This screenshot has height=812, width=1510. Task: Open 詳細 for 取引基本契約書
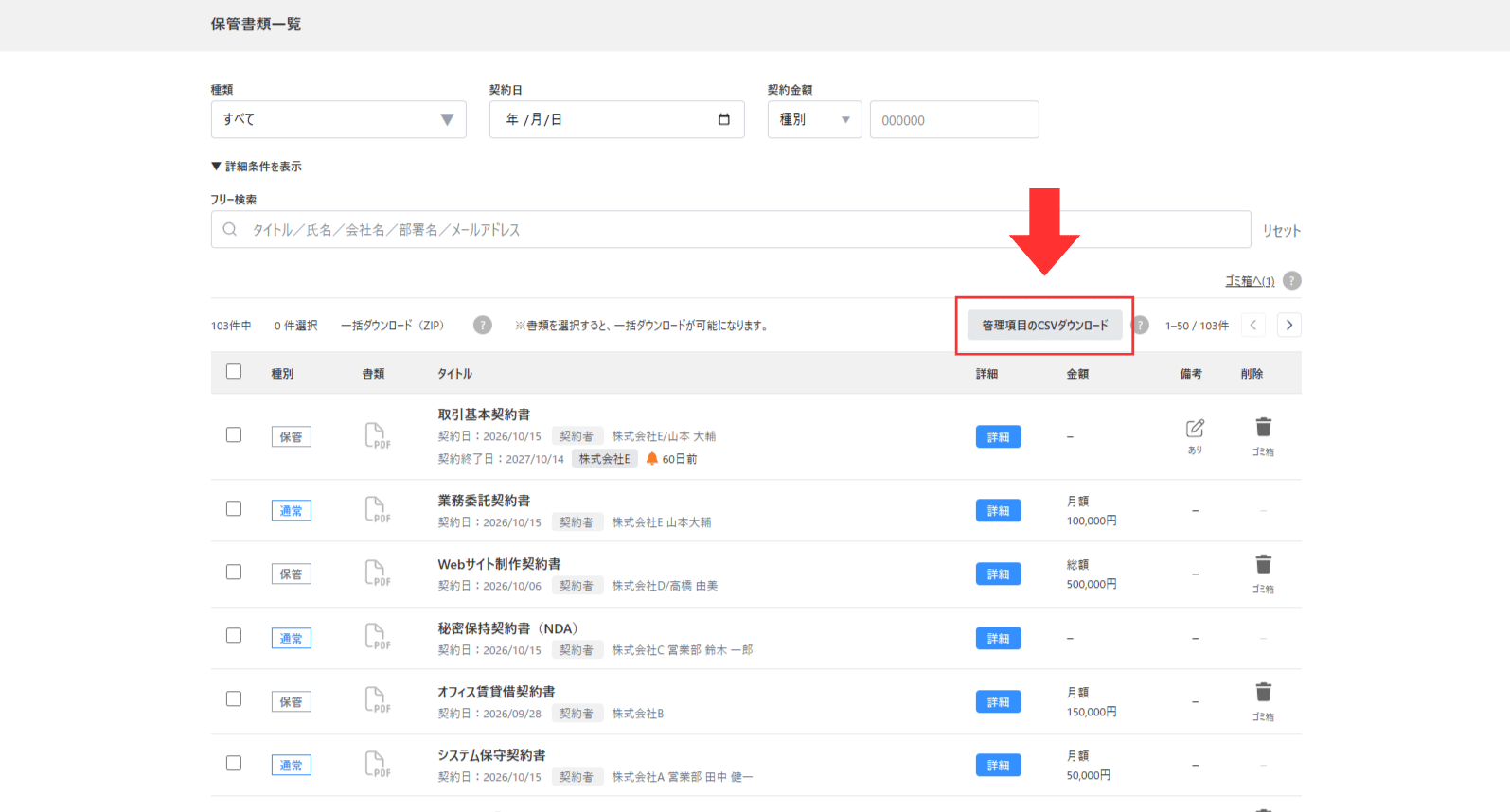pyautogui.click(x=998, y=436)
